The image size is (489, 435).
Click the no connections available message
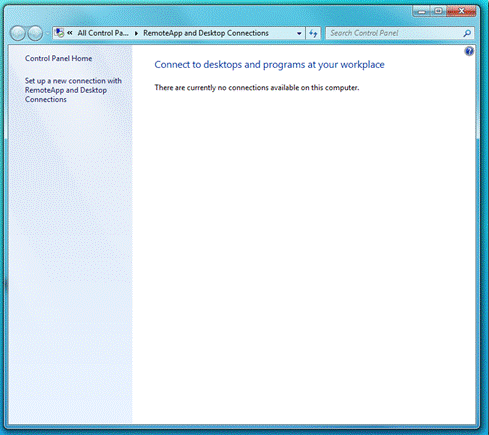[x=257, y=88]
